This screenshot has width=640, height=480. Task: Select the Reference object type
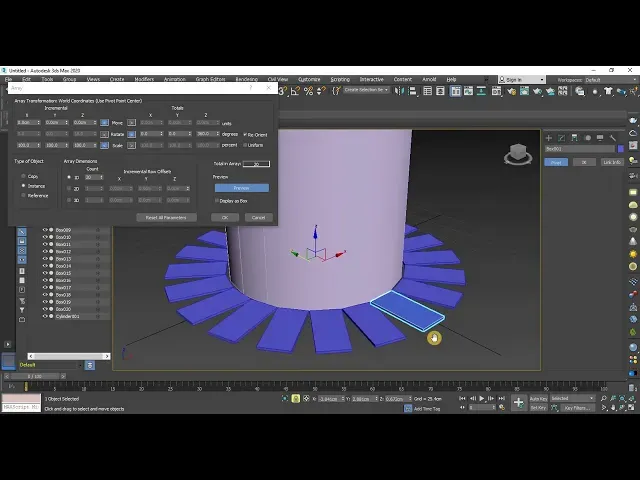click(23, 195)
